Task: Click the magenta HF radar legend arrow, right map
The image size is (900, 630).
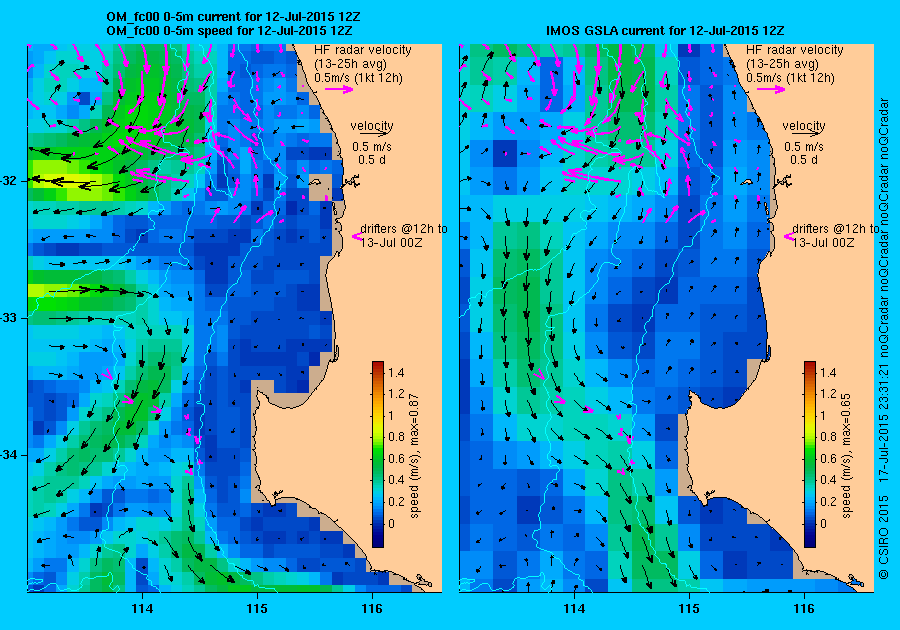Action: 771,89
